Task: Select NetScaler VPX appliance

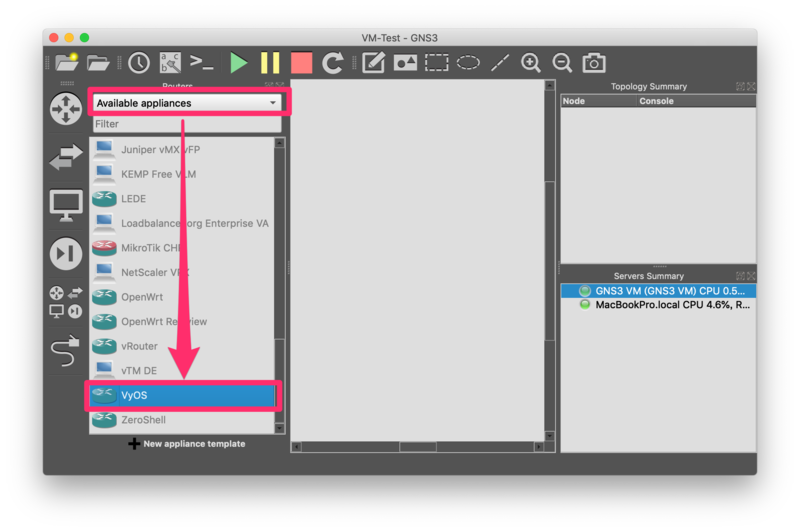Action: point(182,272)
